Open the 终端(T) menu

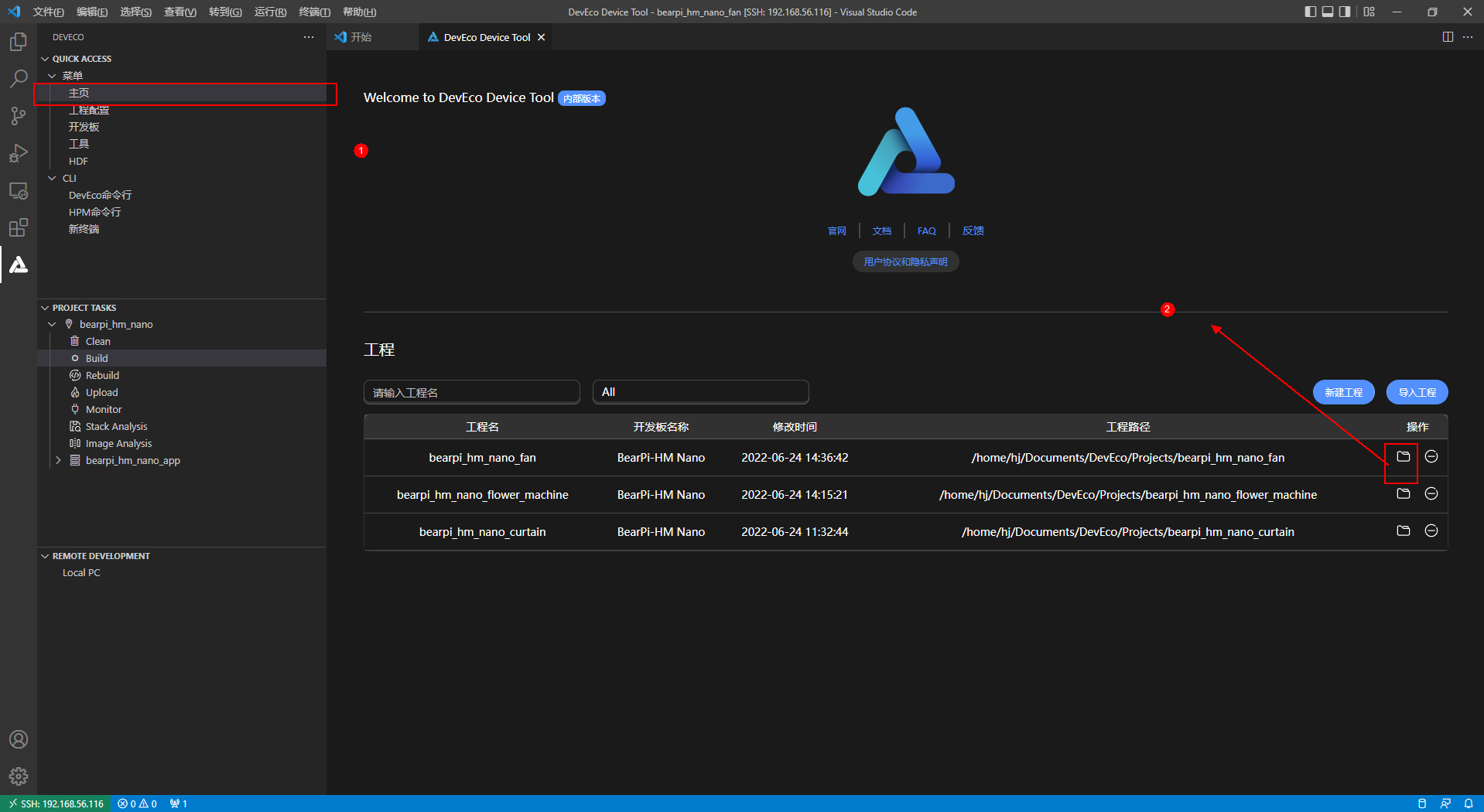314,12
